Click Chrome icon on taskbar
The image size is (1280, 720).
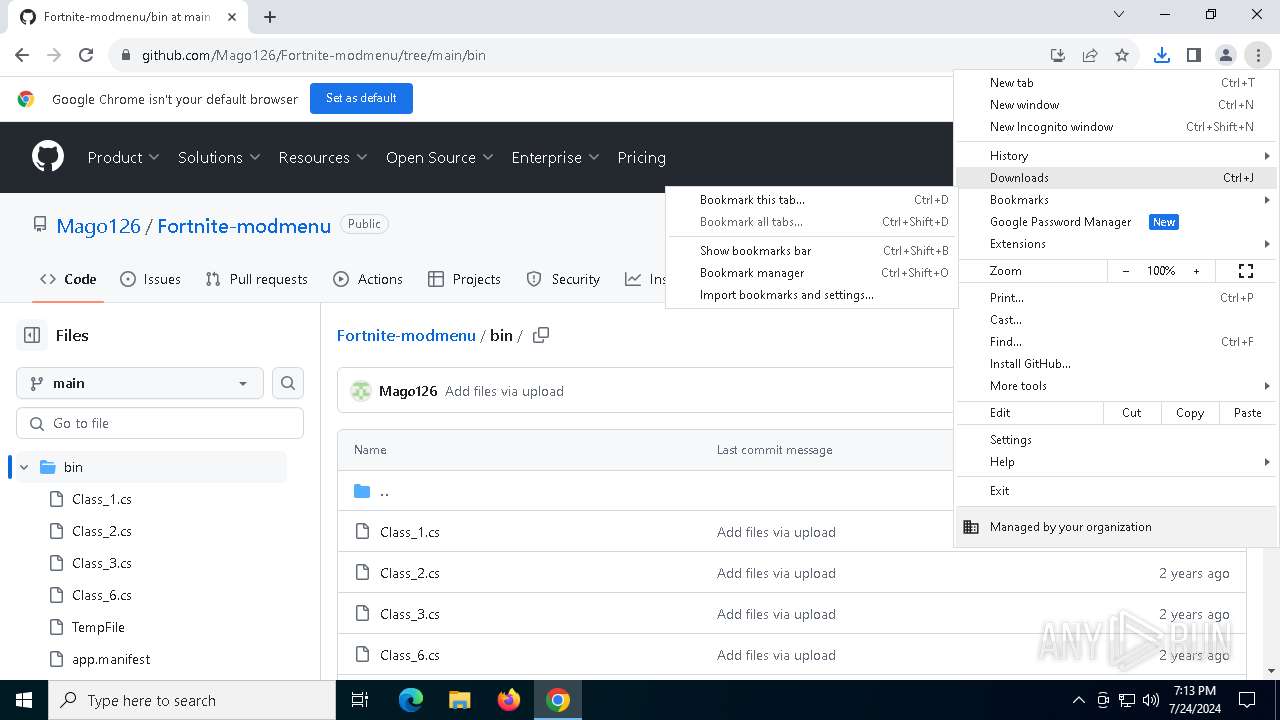pyautogui.click(x=558, y=700)
